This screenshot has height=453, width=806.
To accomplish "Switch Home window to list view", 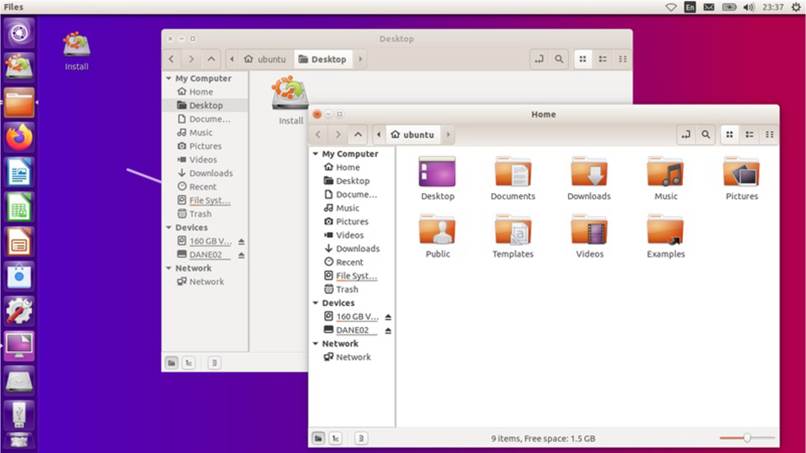I will (749, 135).
